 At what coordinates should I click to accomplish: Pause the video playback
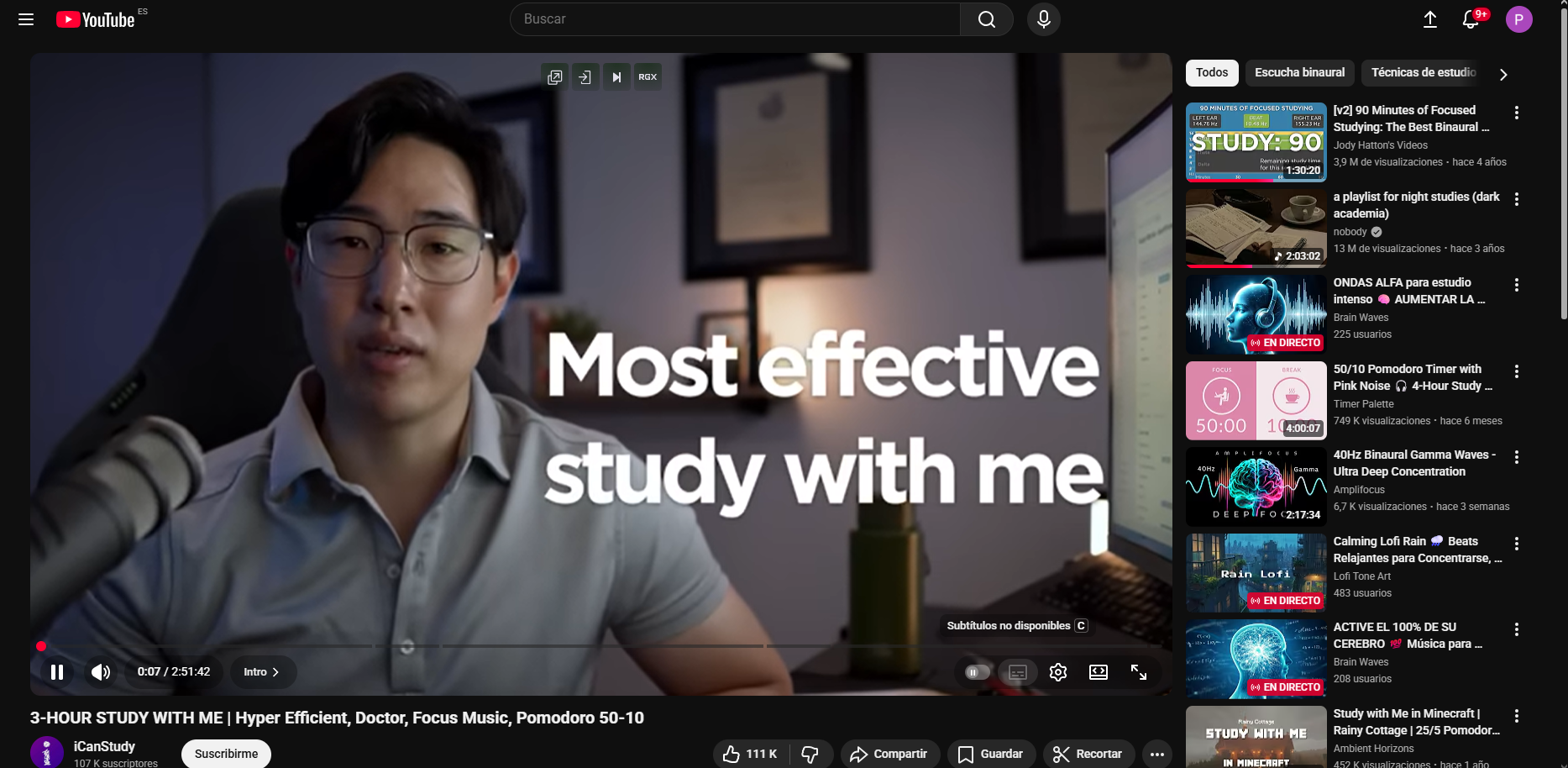click(x=57, y=672)
